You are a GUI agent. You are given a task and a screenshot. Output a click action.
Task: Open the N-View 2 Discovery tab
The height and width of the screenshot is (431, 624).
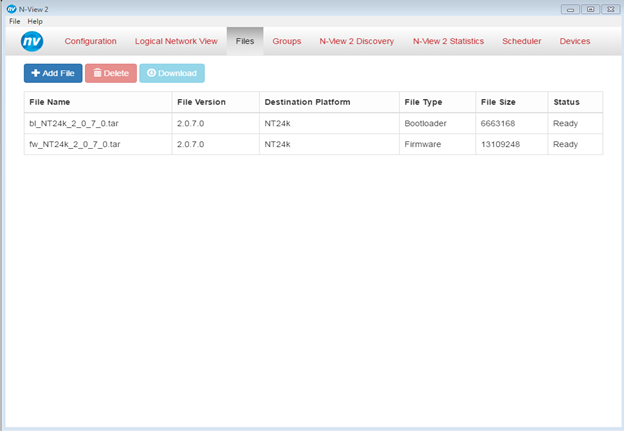coord(357,41)
